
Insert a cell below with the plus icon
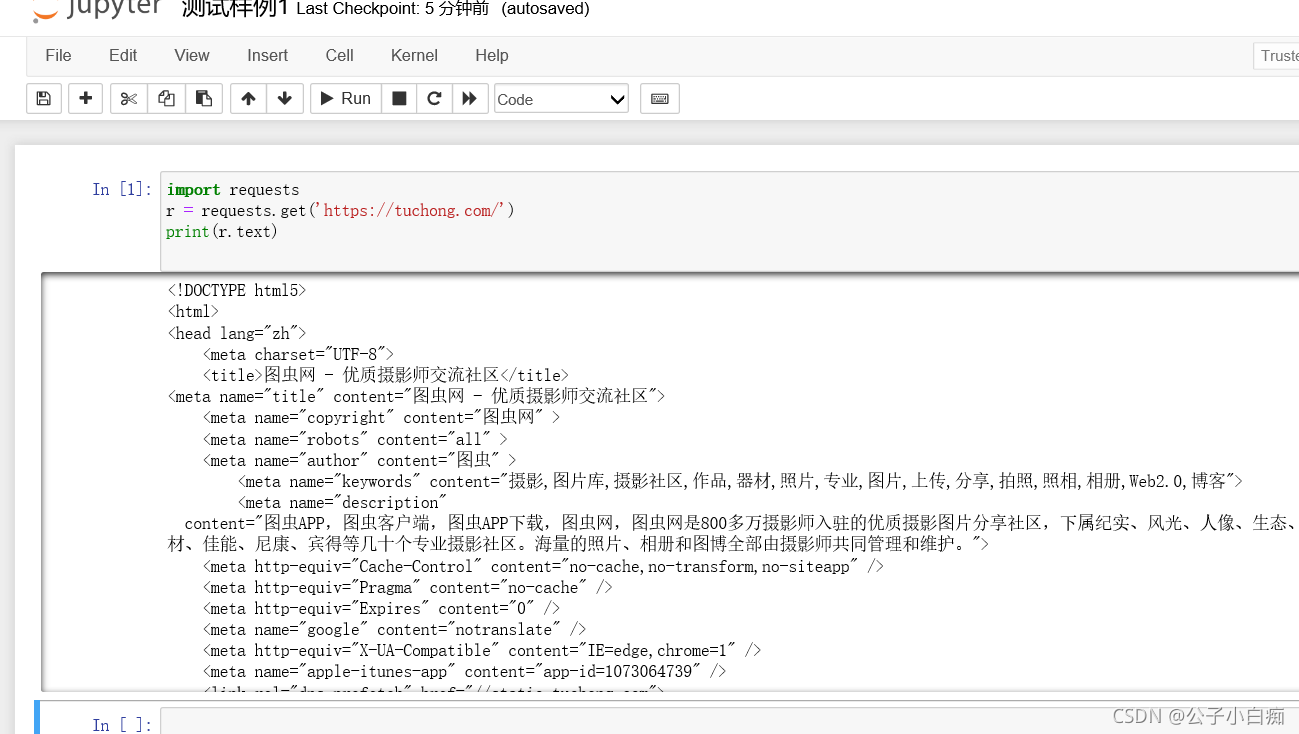(x=85, y=99)
